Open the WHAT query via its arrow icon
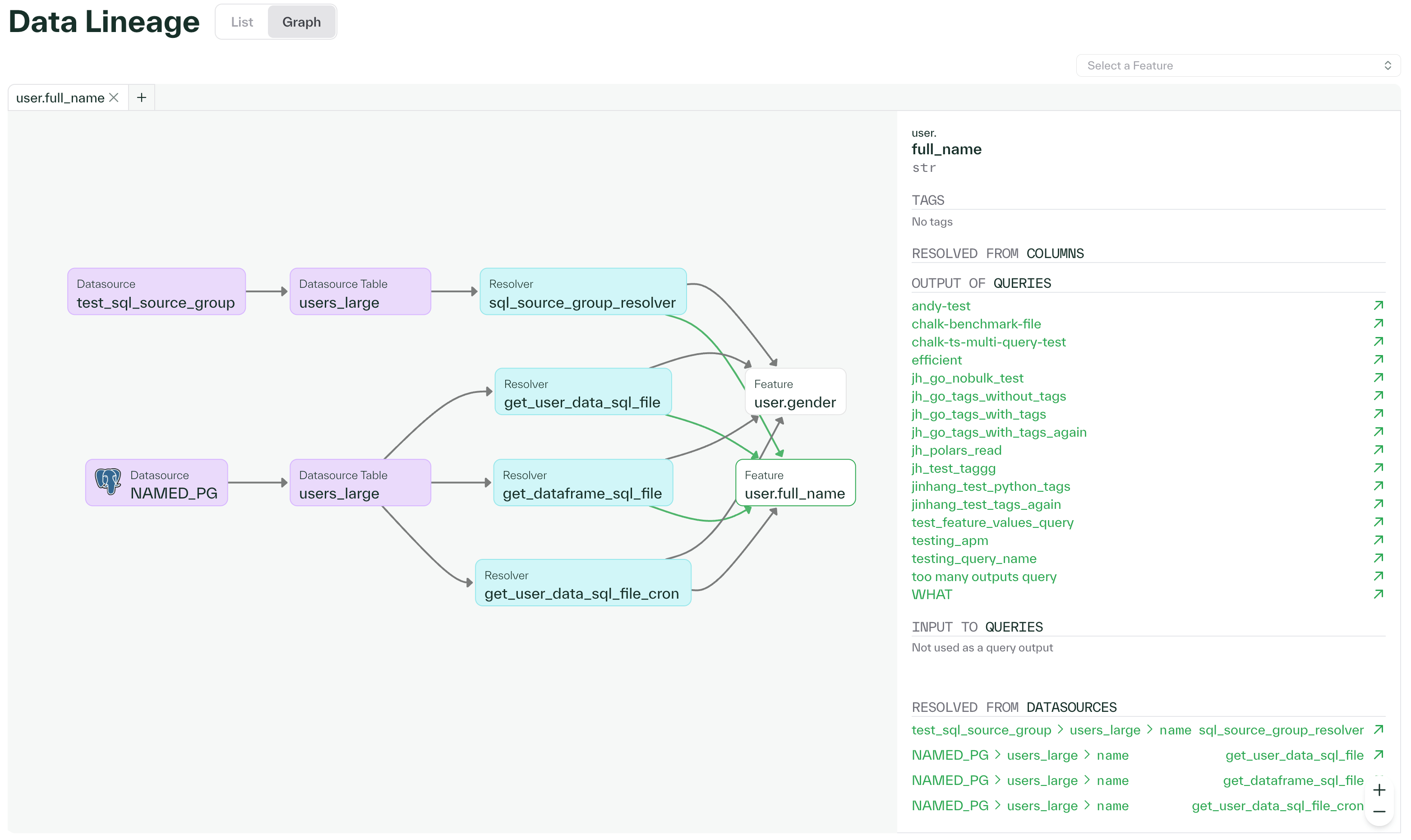 click(x=1379, y=594)
